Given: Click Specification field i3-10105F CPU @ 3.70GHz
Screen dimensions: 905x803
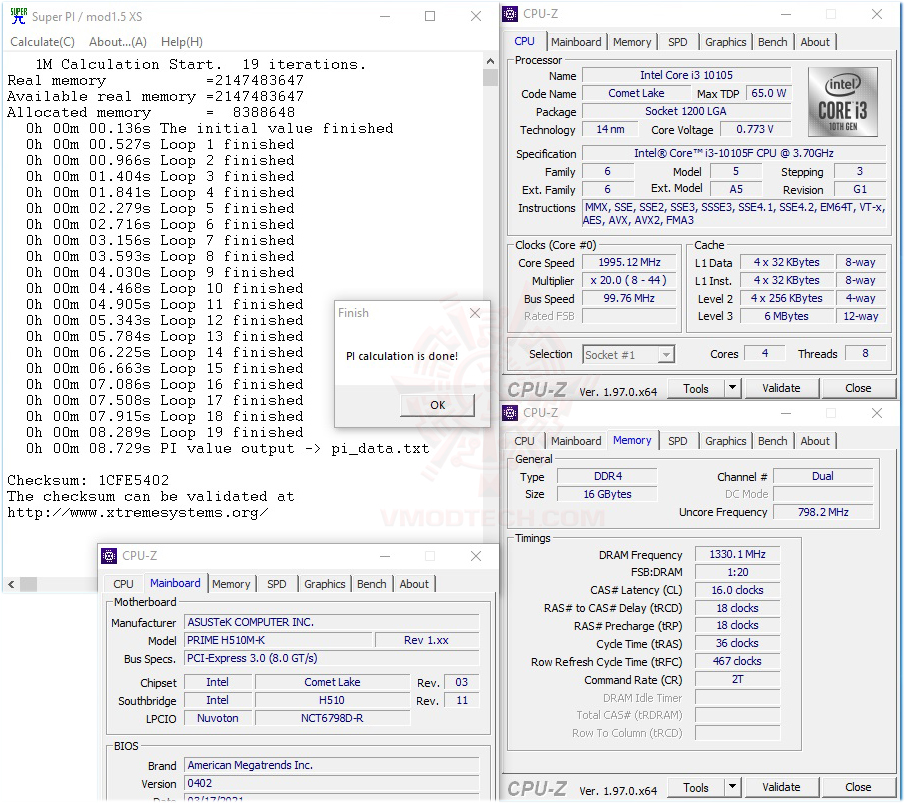Looking at the screenshot, I should pyautogui.click(x=734, y=153).
